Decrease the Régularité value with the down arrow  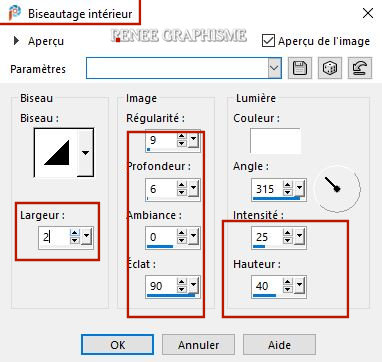pos(182,143)
